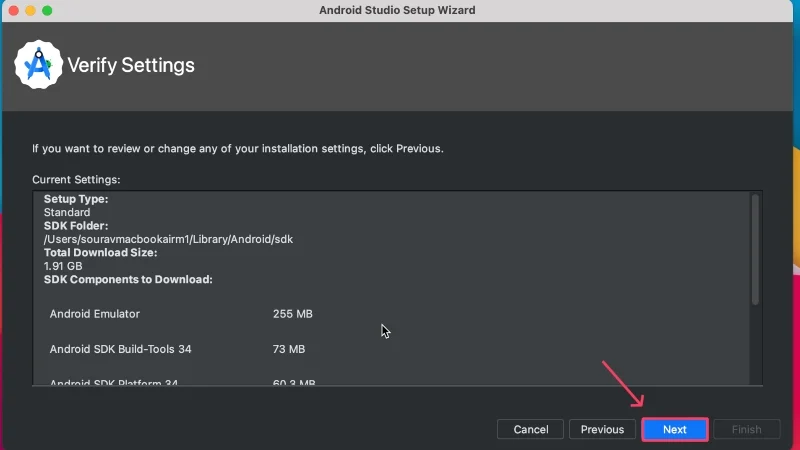This screenshot has width=800, height=450.
Task: Click the Cancel button
Action: pos(531,429)
